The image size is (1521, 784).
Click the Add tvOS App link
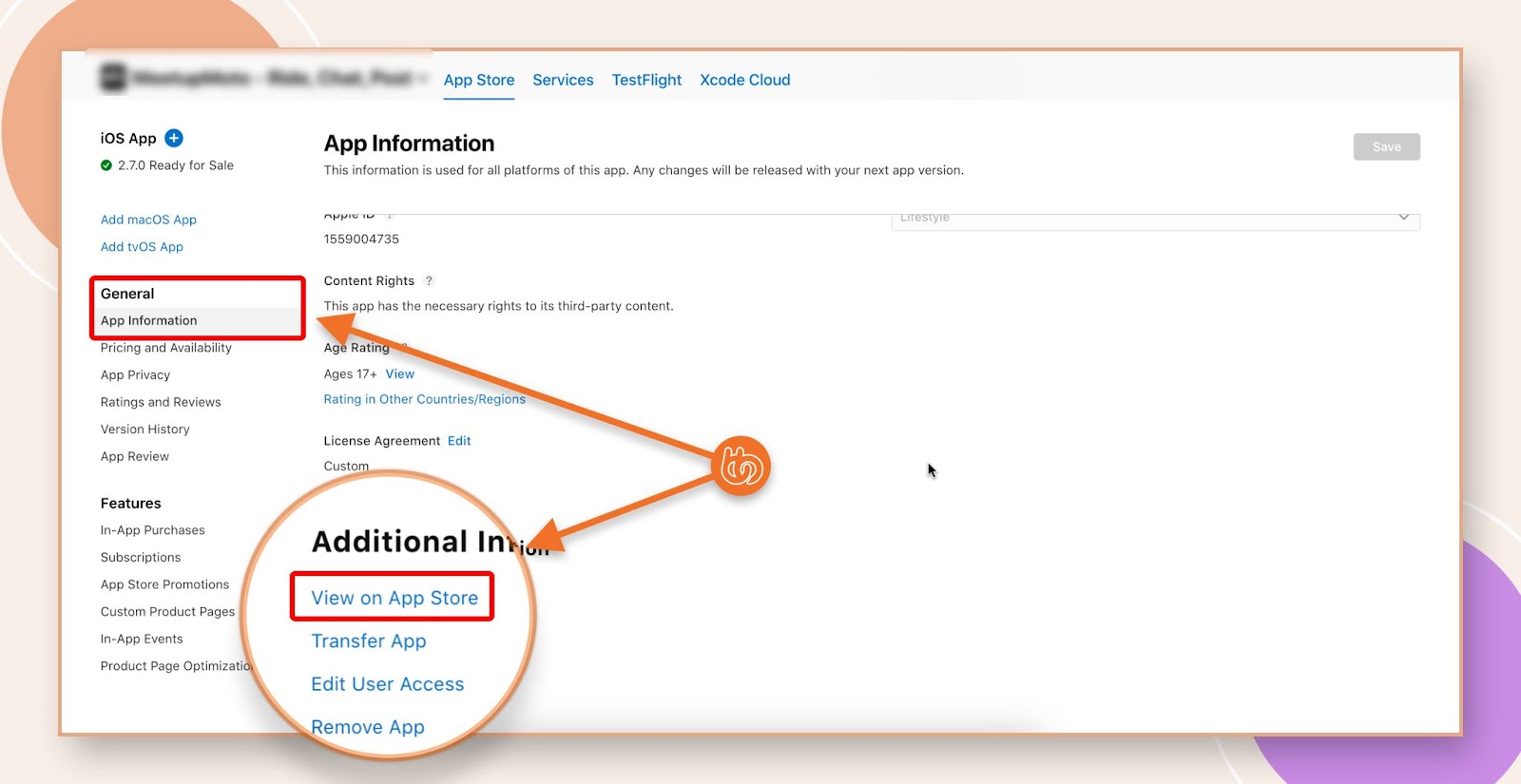[x=142, y=246]
